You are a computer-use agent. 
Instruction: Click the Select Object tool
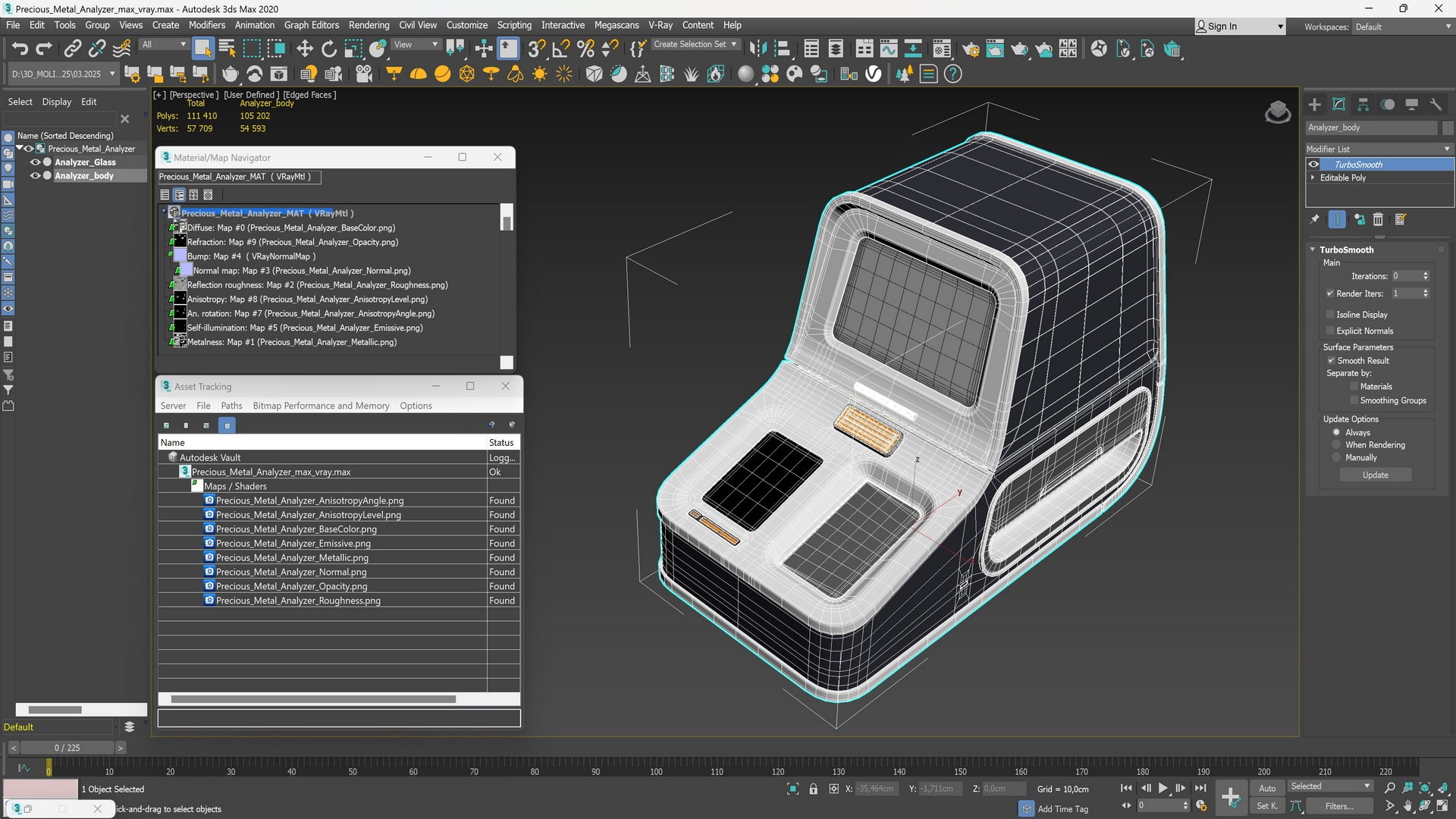pyautogui.click(x=202, y=49)
